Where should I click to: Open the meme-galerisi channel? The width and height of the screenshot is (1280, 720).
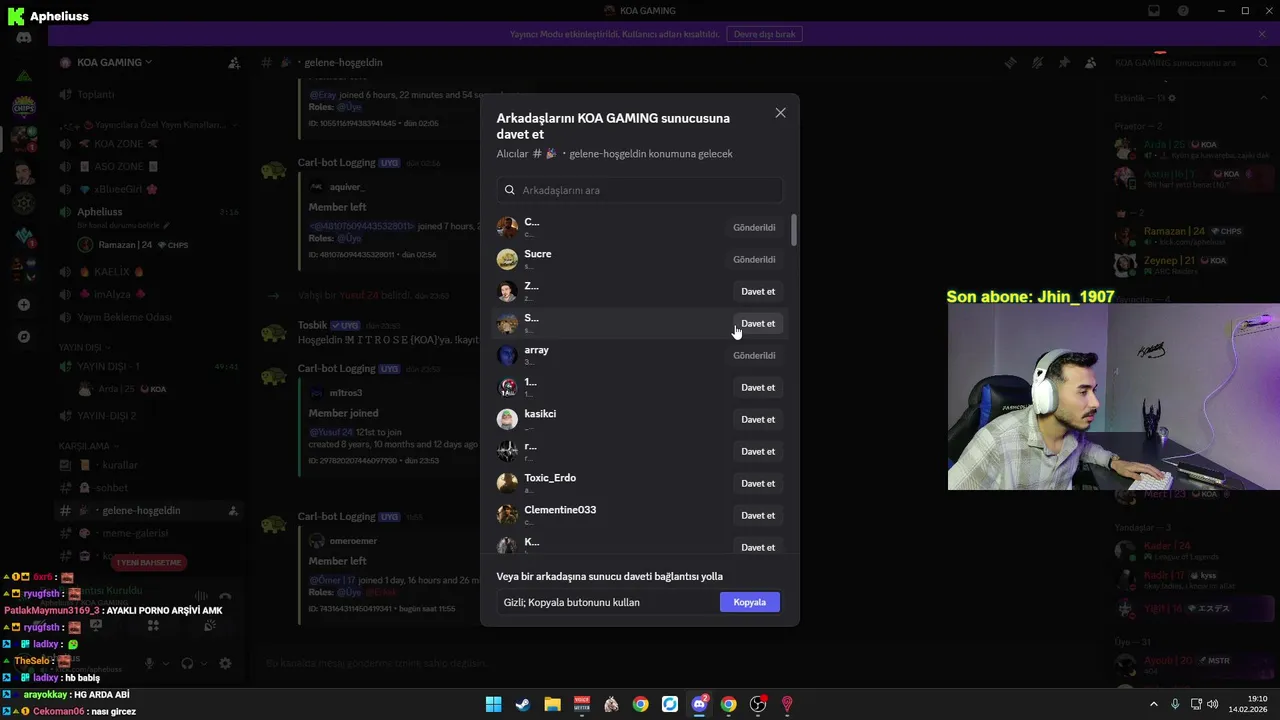(x=148, y=533)
